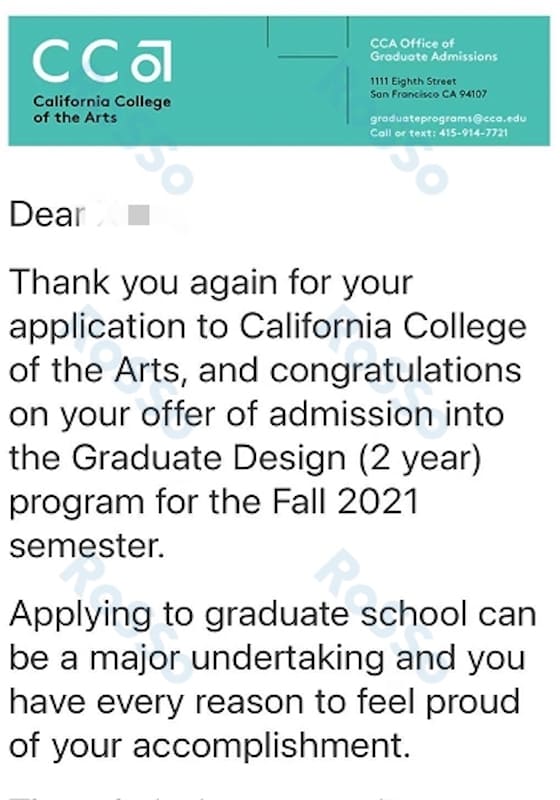Click 'Fall 2021' in the letter body
560x800 pixels.
tap(345, 502)
